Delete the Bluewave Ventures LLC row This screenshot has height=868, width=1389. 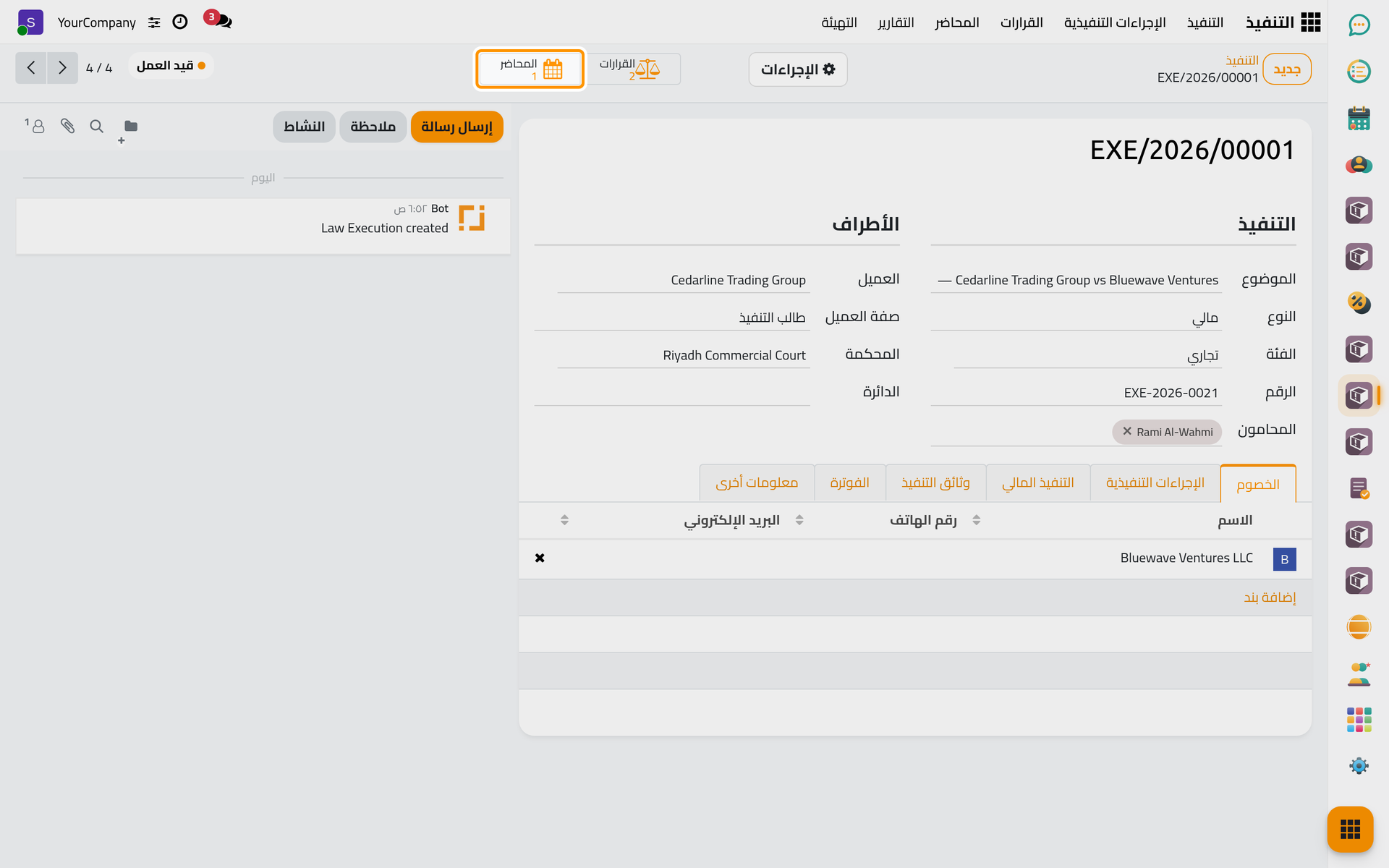[540, 558]
